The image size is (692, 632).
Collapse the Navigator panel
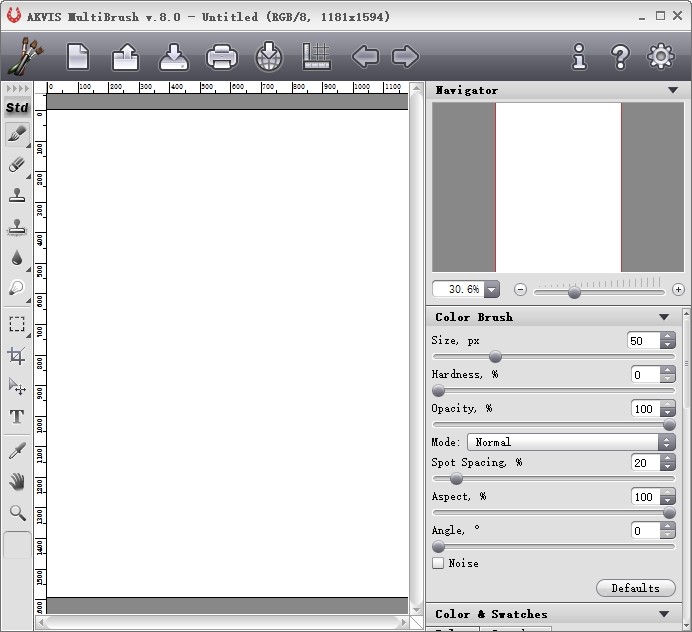(x=673, y=90)
